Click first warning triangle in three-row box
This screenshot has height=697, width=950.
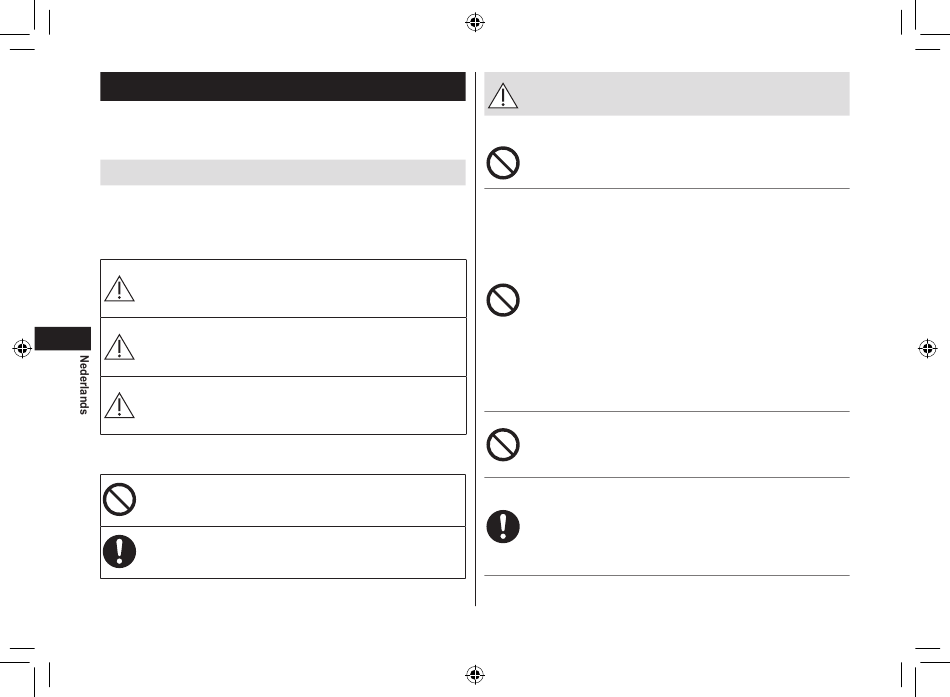[119, 288]
